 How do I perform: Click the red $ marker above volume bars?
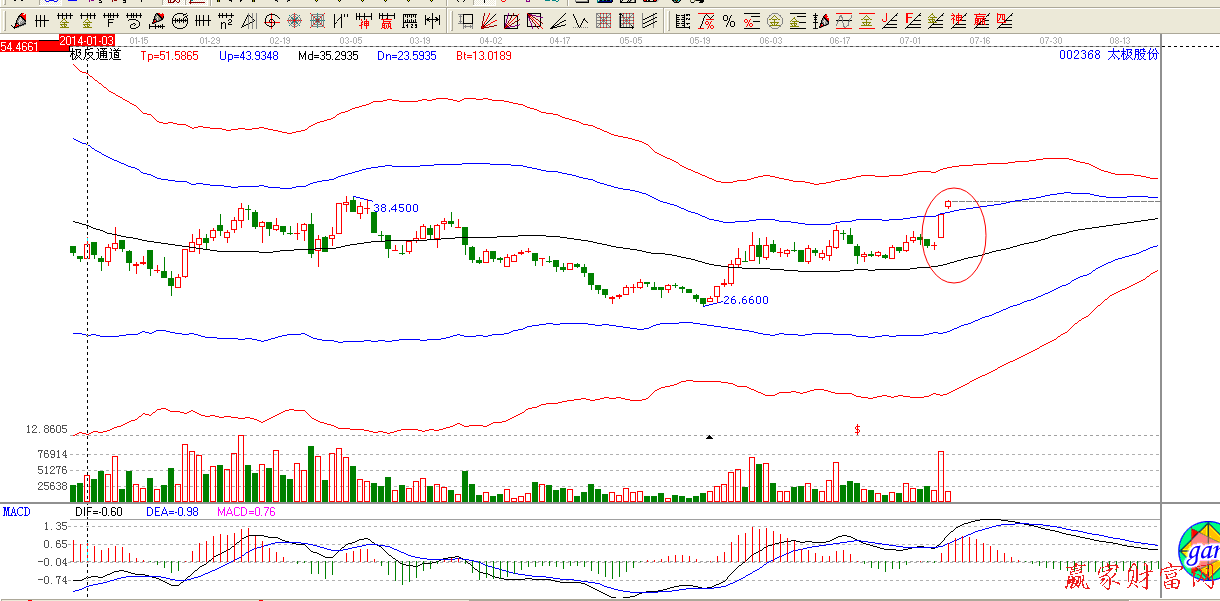[x=857, y=429]
